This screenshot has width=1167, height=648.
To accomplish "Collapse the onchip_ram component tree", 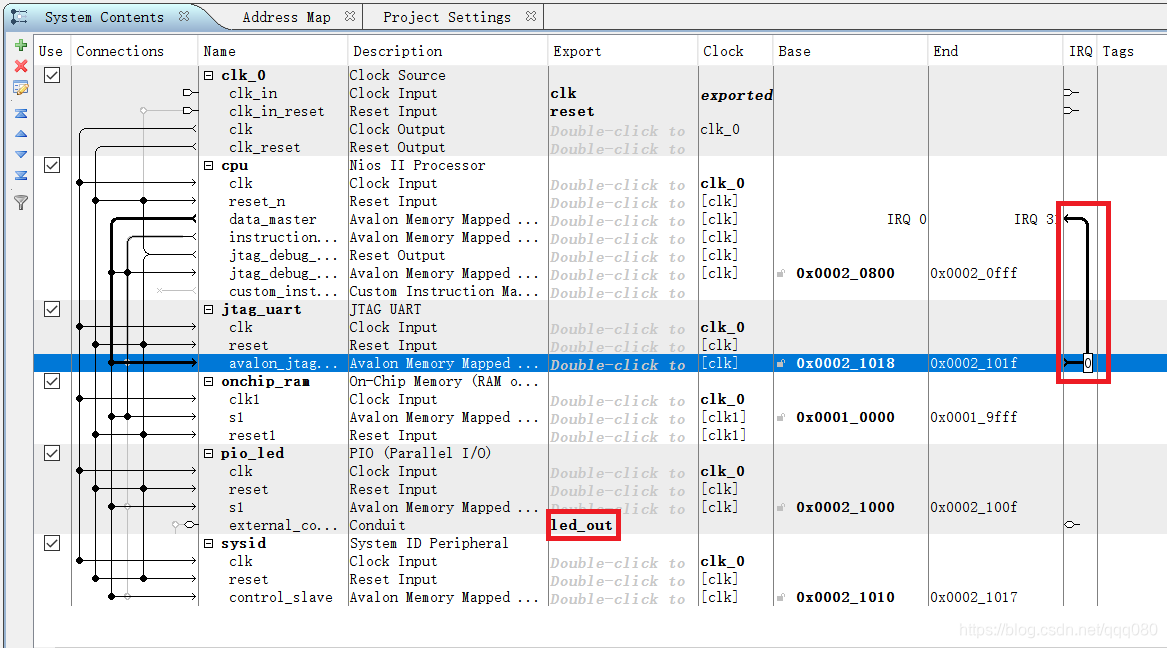I will click(x=209, y=381).
